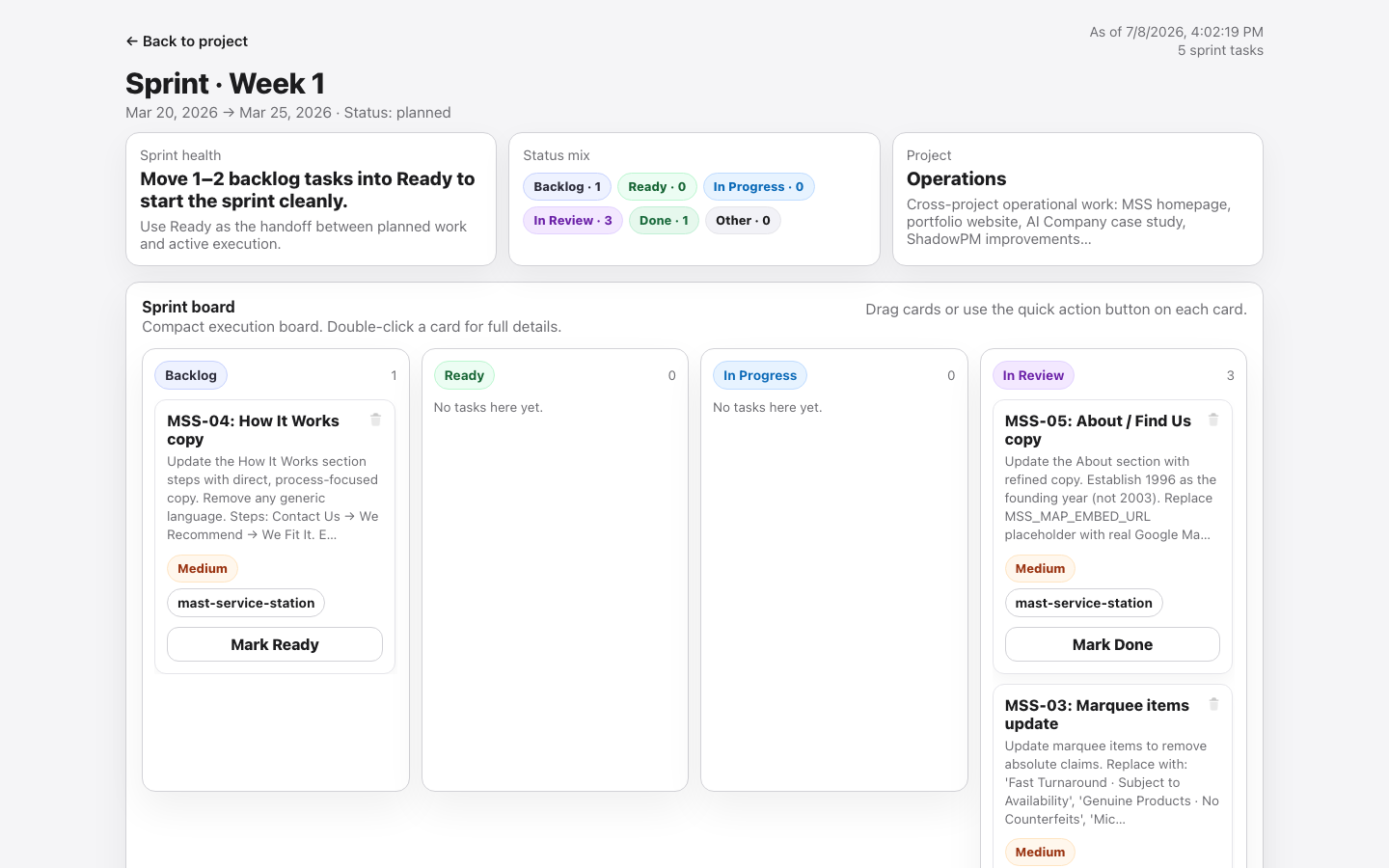Image resolution: width=1389 pixels, height=868 pixels.
Task: Click Medium priority tag on MSS-05 card
Action: [1040, 569]
